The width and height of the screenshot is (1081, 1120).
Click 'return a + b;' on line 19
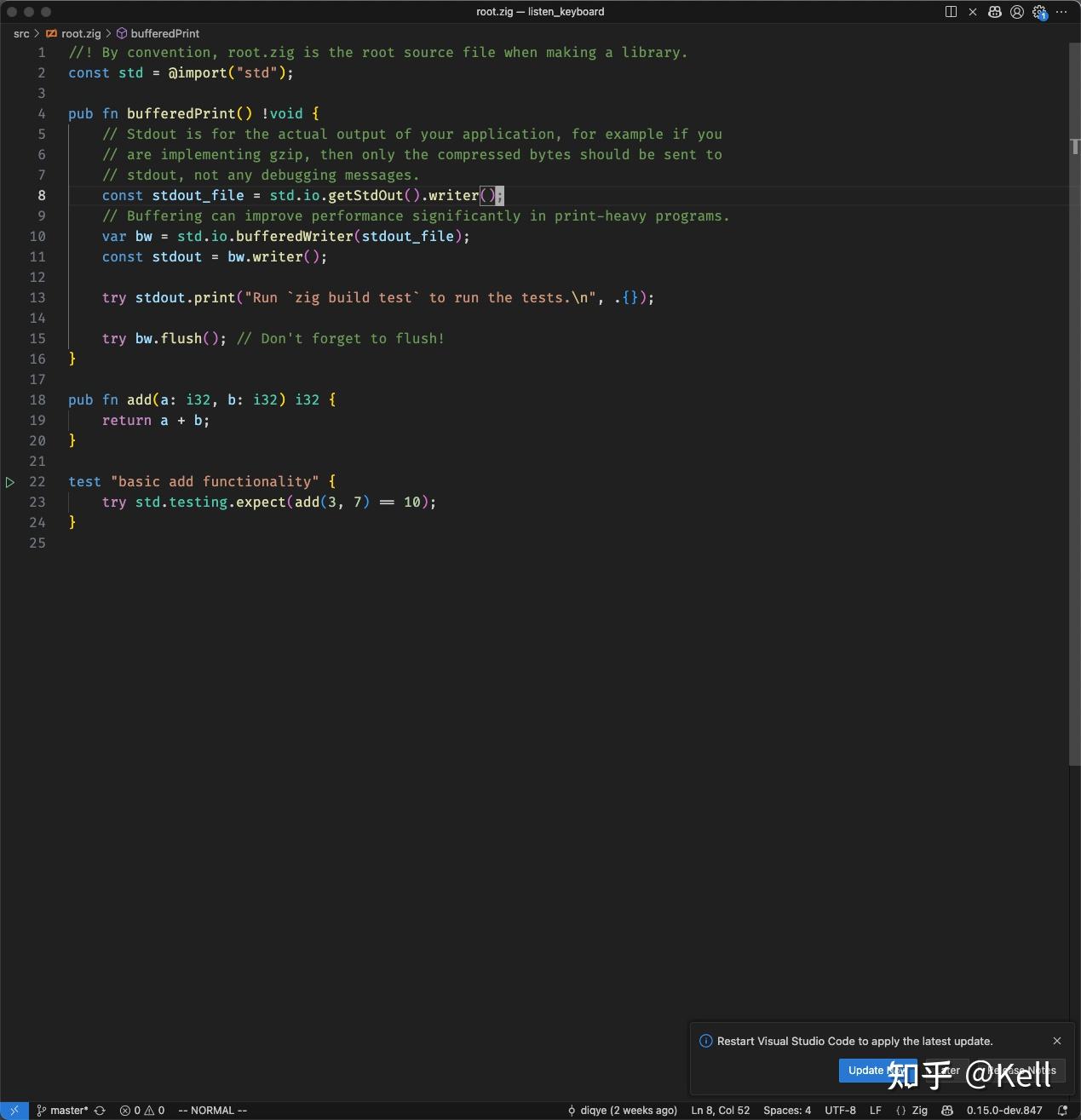click(156, 420)
